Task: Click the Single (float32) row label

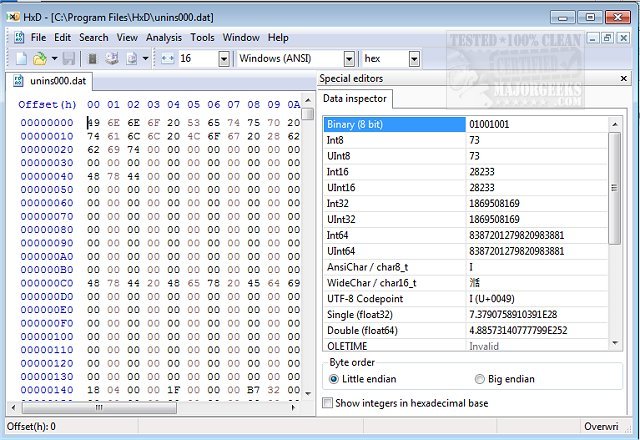Action: point(360,315)
